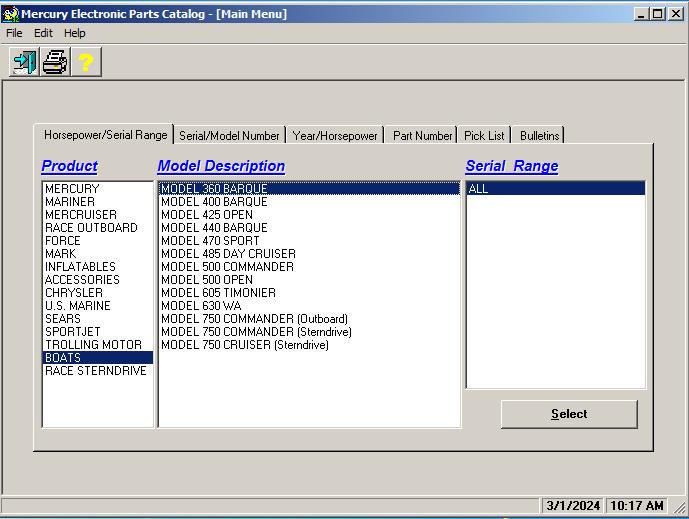689x519 pixels.
Task: Click the printer toolbar icon
Action: (55, 62)
